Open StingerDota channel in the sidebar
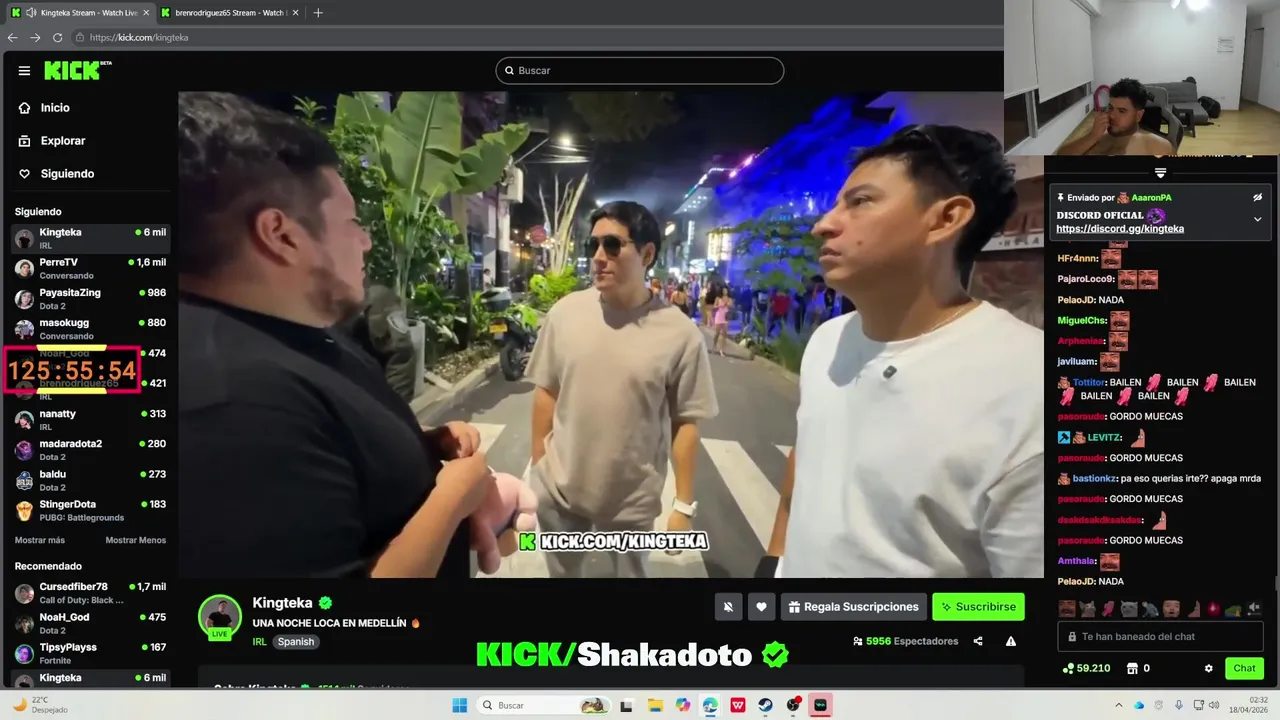This screenshot has width=1280, height=720. [x=90, y=510]
